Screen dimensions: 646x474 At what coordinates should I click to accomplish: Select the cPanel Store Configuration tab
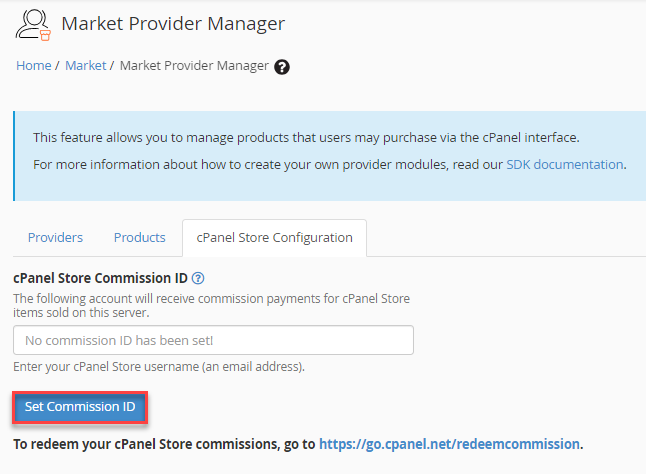point(274,238)
